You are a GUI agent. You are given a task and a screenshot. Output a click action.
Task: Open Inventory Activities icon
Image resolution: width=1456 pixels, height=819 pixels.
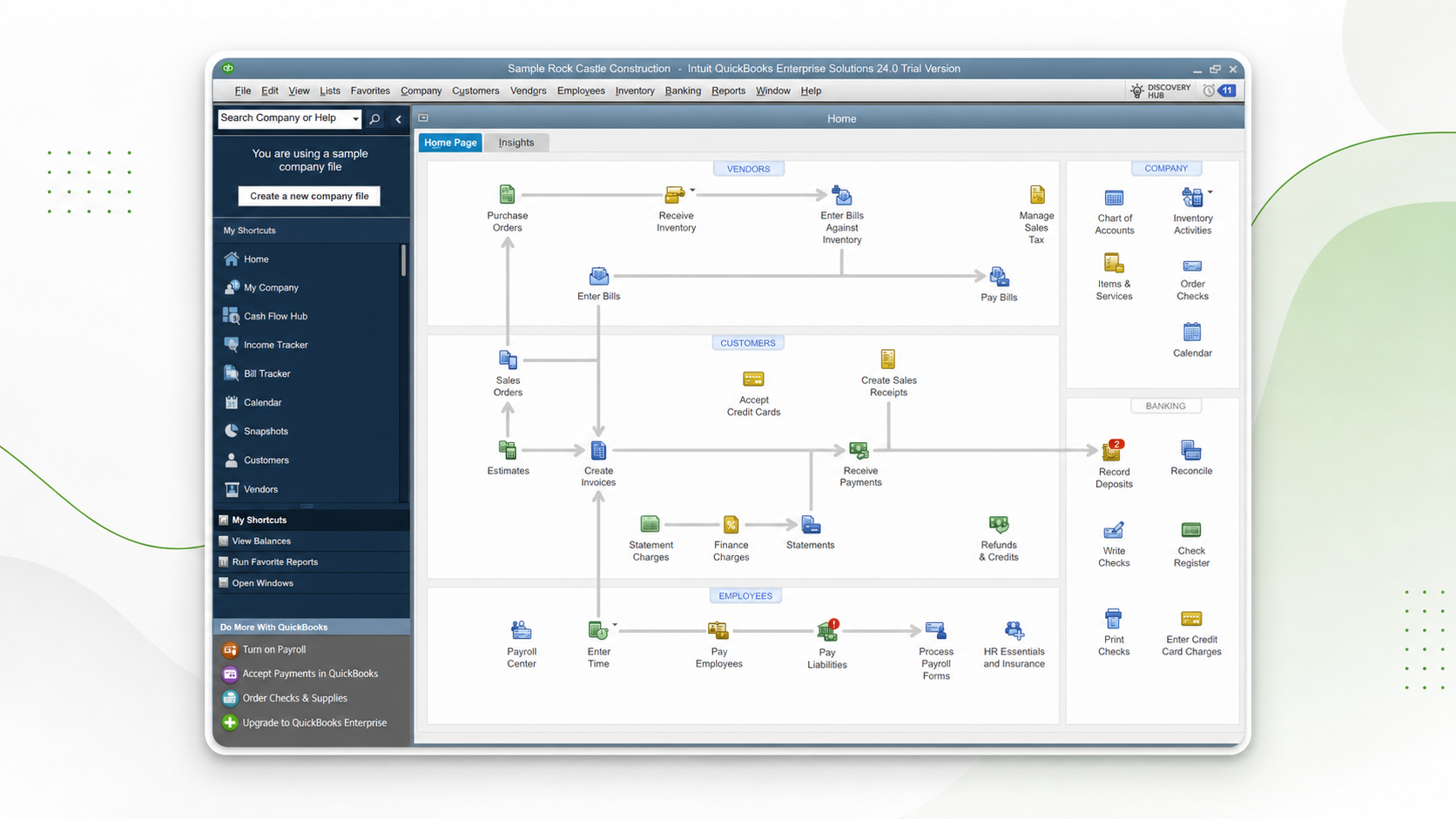click(1191, 198)
